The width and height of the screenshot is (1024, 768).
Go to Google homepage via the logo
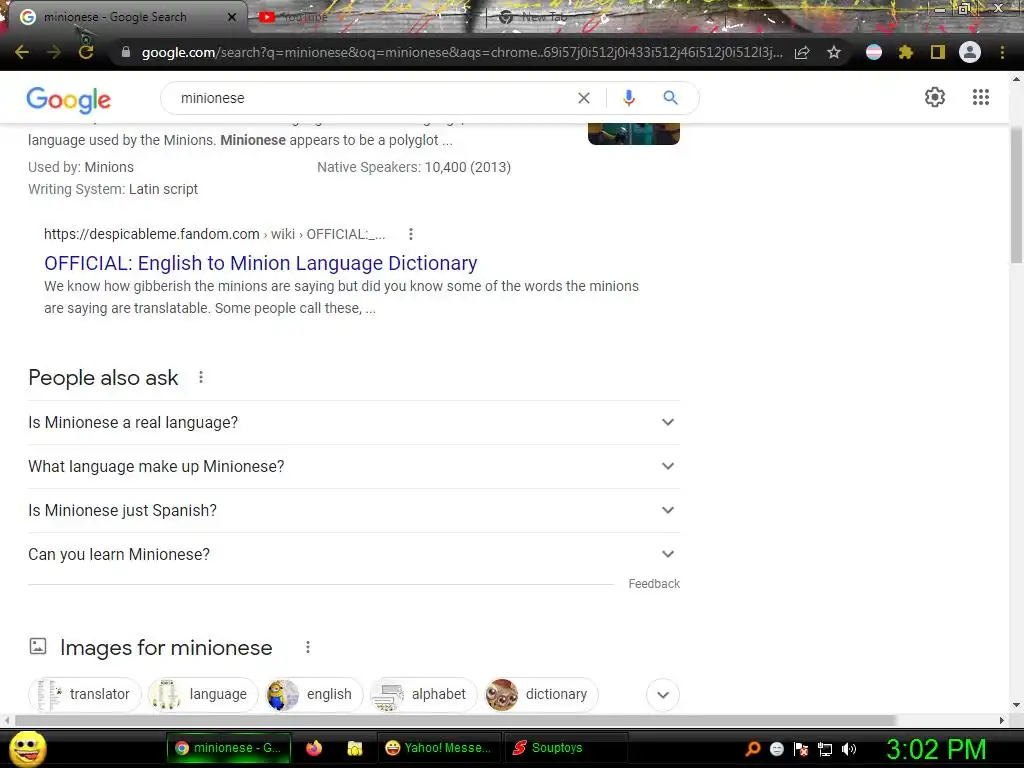point(69,99)
